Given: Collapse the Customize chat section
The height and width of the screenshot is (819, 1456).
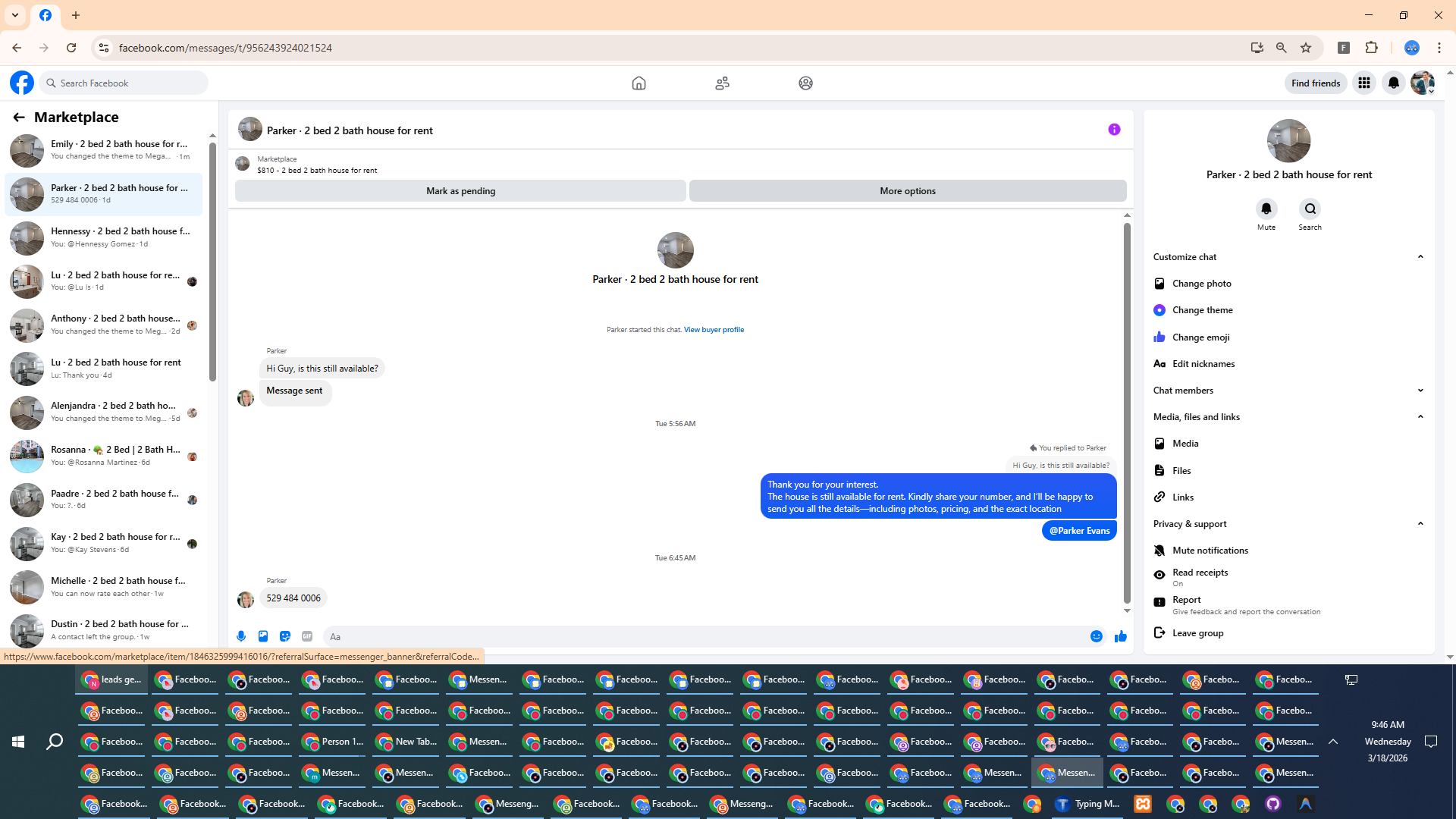Looking at the screenshot, I should pyautogui.click(x=1288, y=257).
